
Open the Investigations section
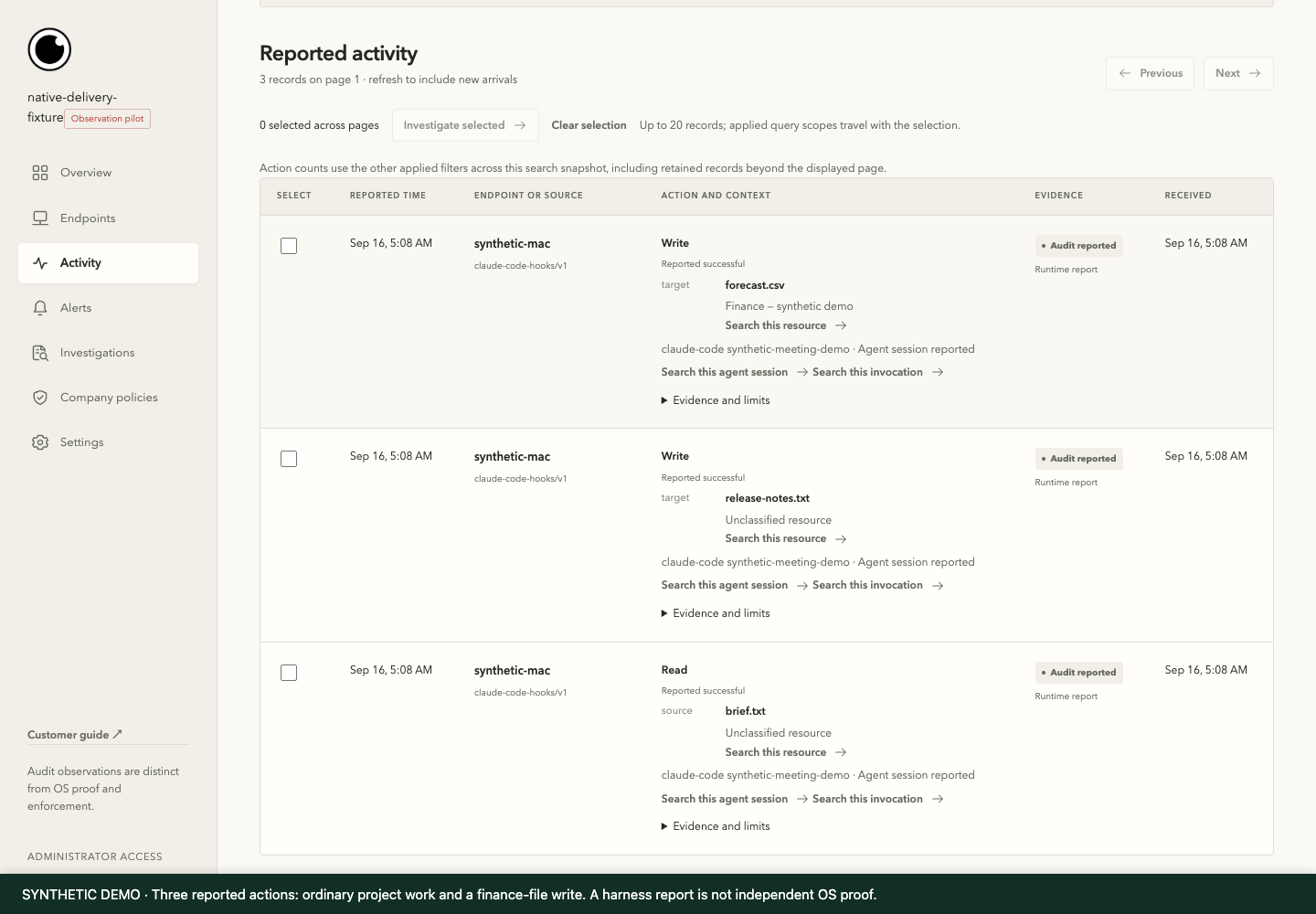[x=108, y=353]
